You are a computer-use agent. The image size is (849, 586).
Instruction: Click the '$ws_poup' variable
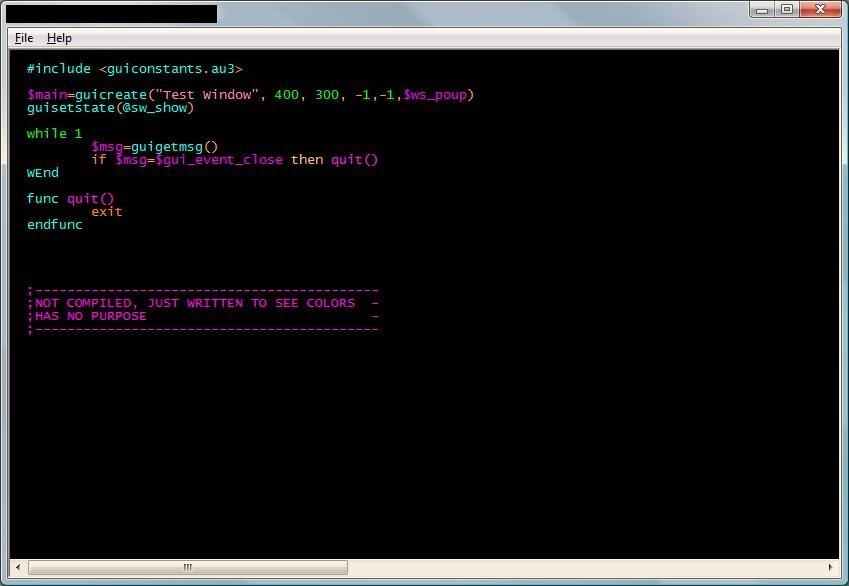(435, 95)
